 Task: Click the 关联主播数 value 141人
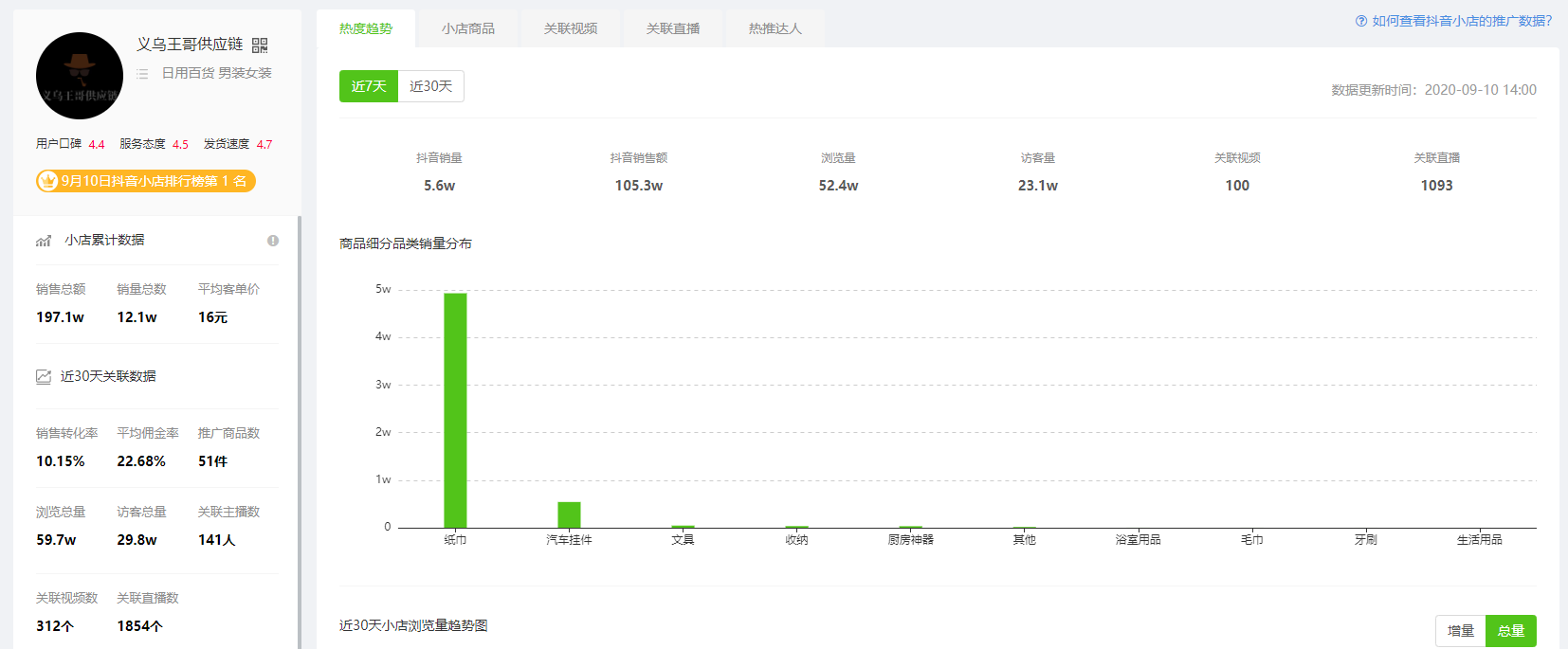pyautogui.click(x=216, y=540)
